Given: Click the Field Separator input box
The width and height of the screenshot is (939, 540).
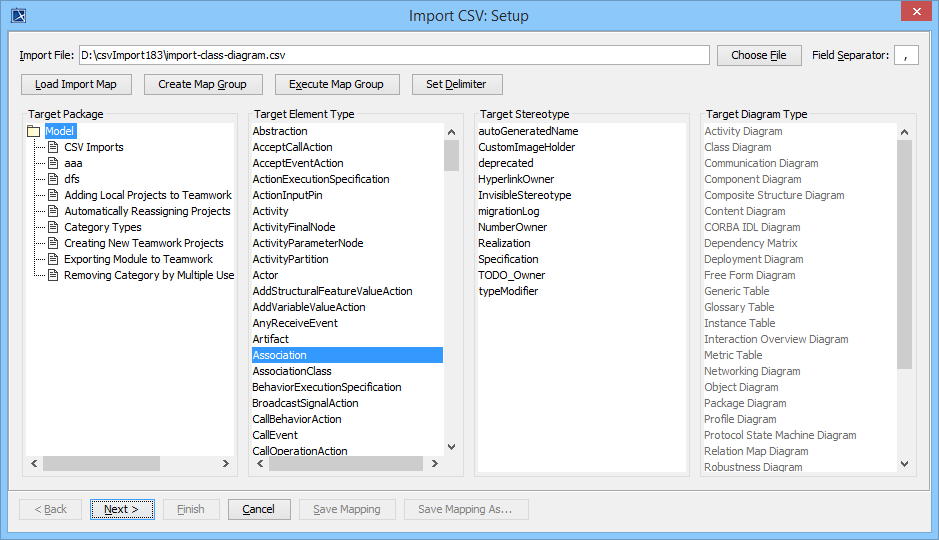Looking at the screenshot, I should (905, 55).
